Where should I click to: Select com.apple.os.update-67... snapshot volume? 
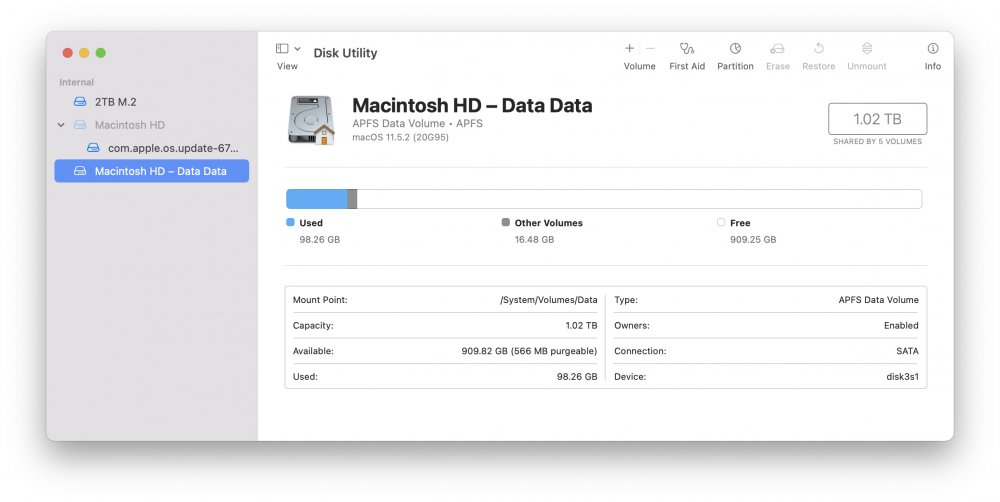click(152, 148)
